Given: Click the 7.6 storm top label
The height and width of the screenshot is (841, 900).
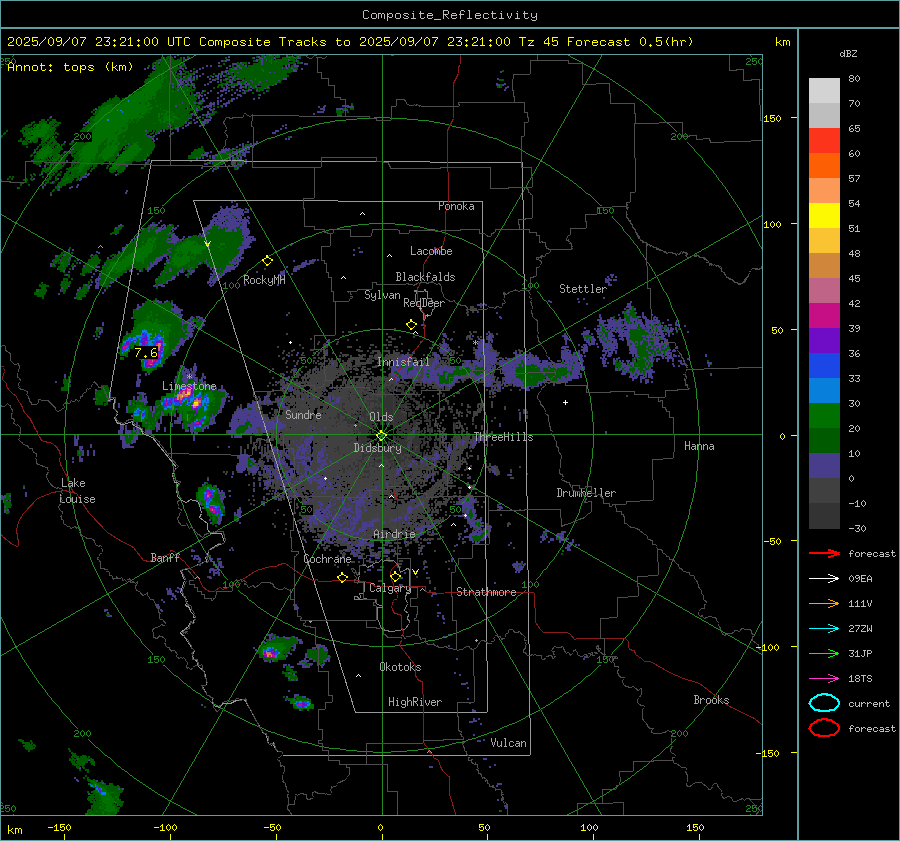Looking at the screenshot, I should [x=146, y=352].
